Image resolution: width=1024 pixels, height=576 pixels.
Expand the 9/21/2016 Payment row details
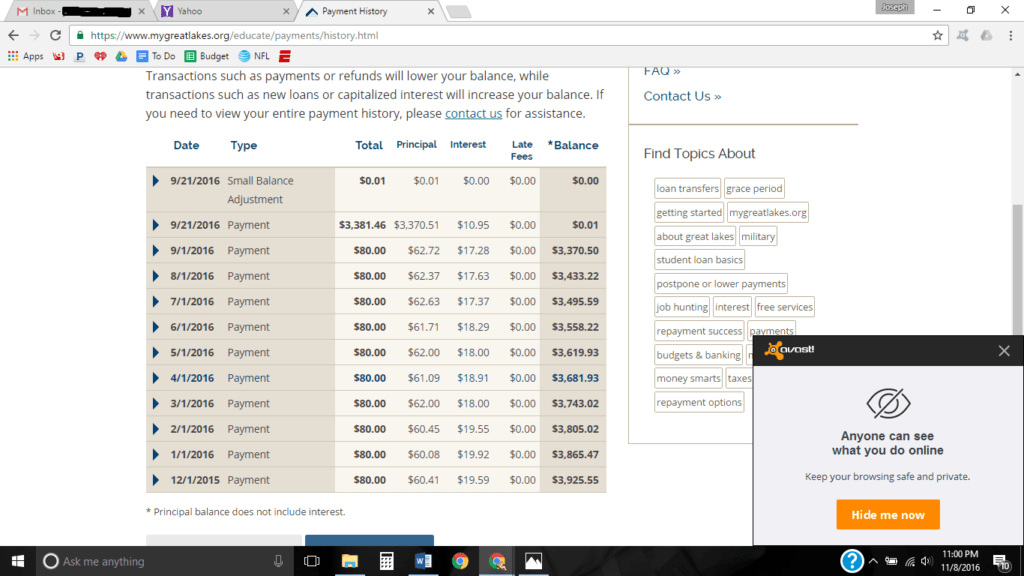[x=155, y=225]
